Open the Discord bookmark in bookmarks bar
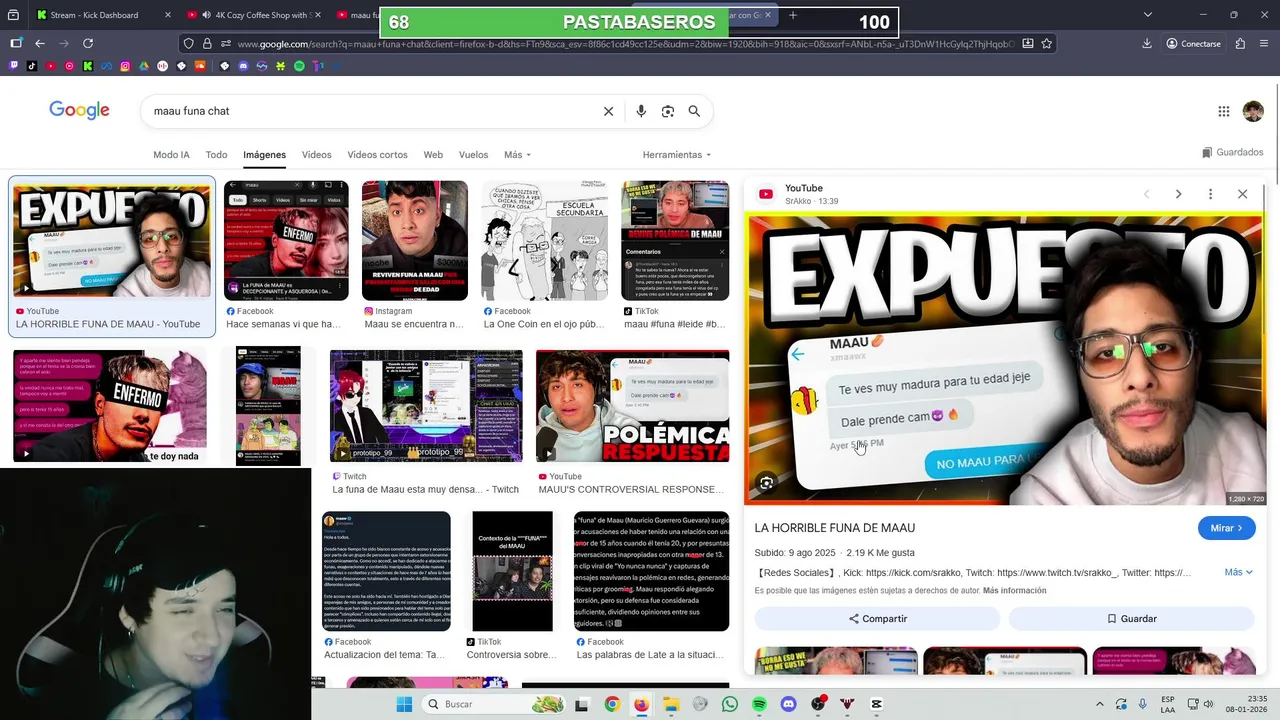This screenshot has width=1280, height=720. [x=243, y=66]
